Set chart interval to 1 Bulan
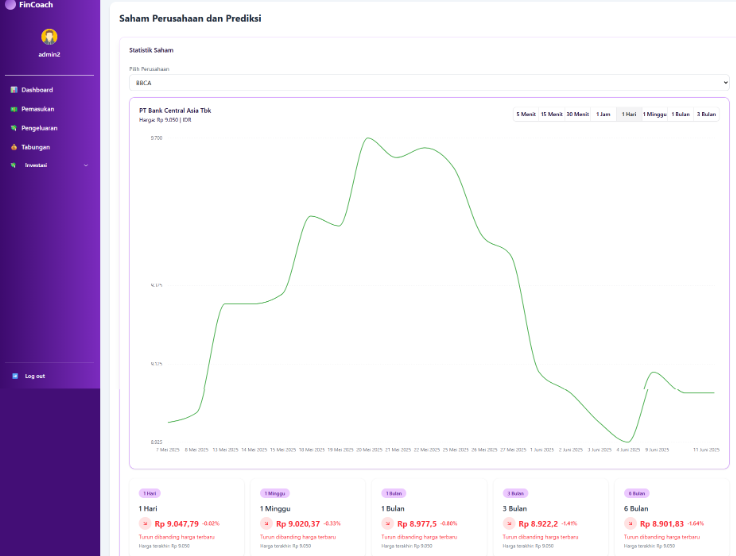 [x=681, y=114]
